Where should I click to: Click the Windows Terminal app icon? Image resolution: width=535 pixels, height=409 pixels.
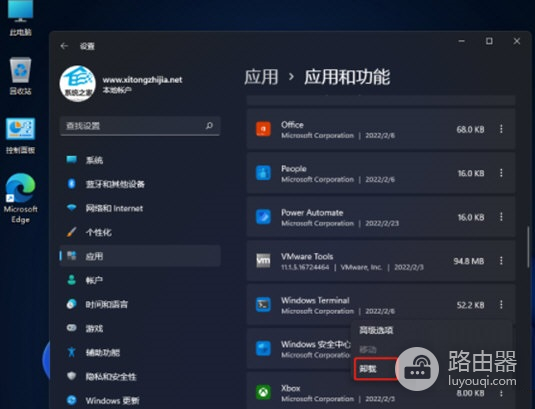[263, 305]
